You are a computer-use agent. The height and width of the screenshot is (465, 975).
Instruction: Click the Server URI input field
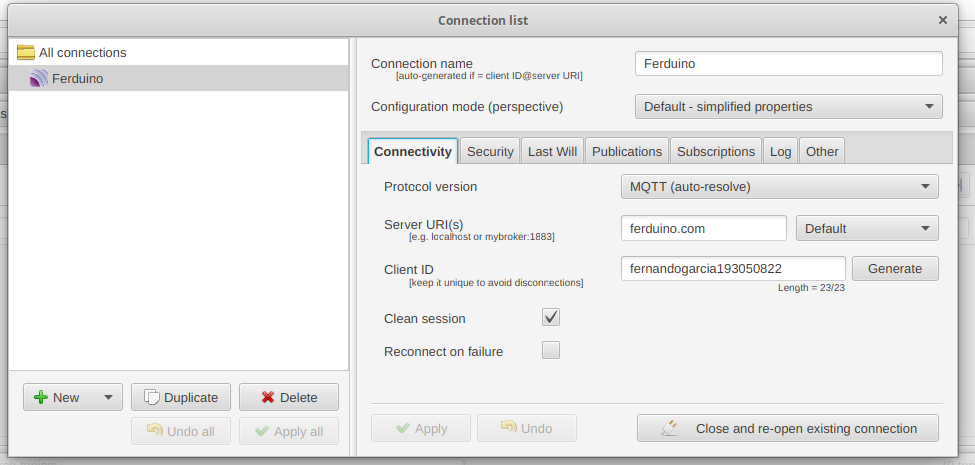(x=703, y=228)
